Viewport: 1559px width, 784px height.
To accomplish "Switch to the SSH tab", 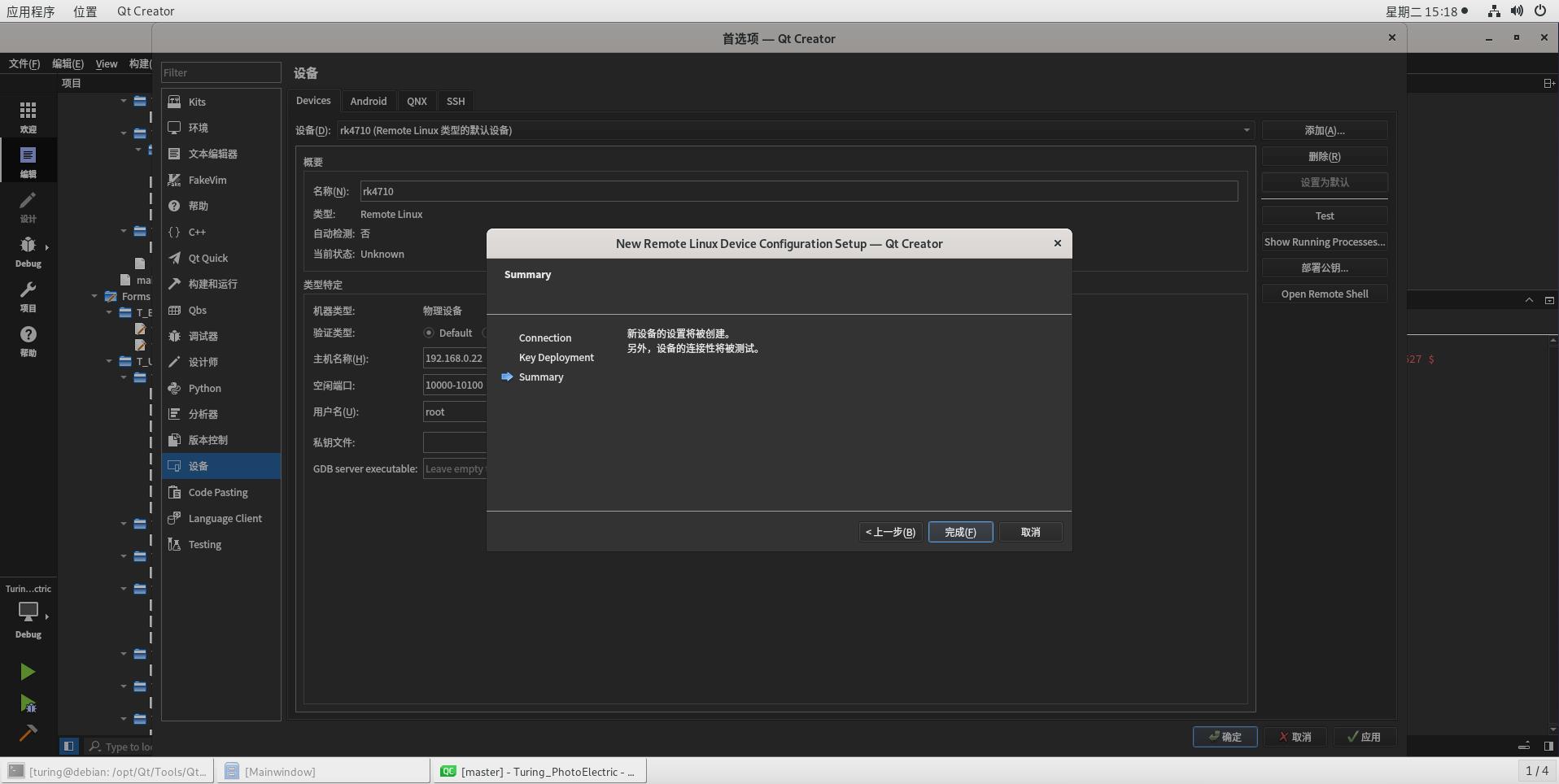I will pyautogui.click(x=456, y=101).
